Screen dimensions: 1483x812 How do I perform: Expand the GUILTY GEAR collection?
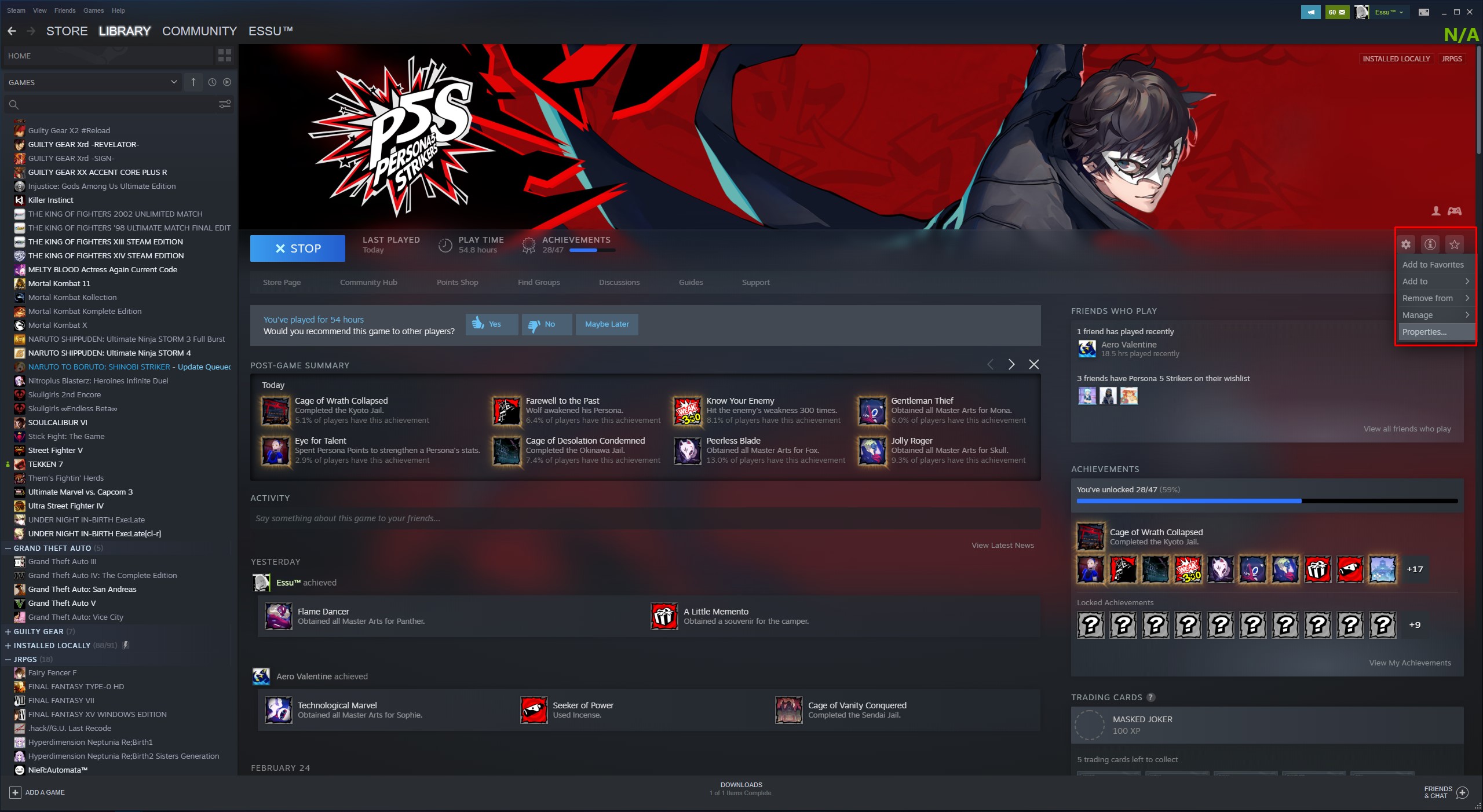(x=8, y=631)
